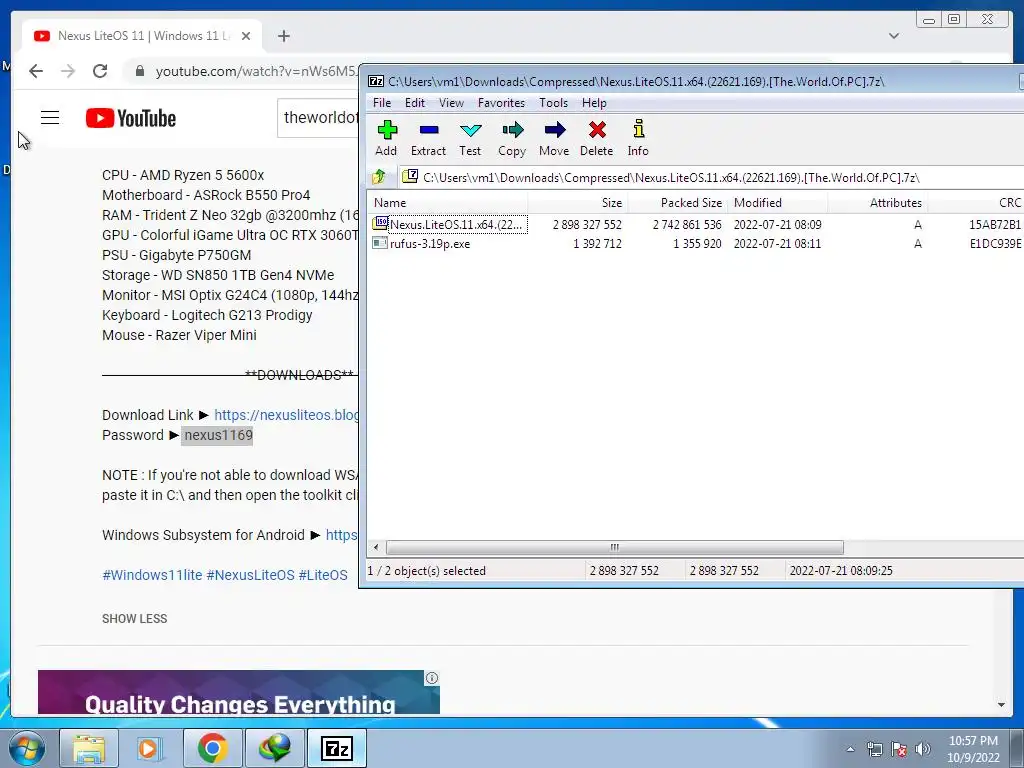
Task: Run the Test archive tool
Action: coord(470,138)
